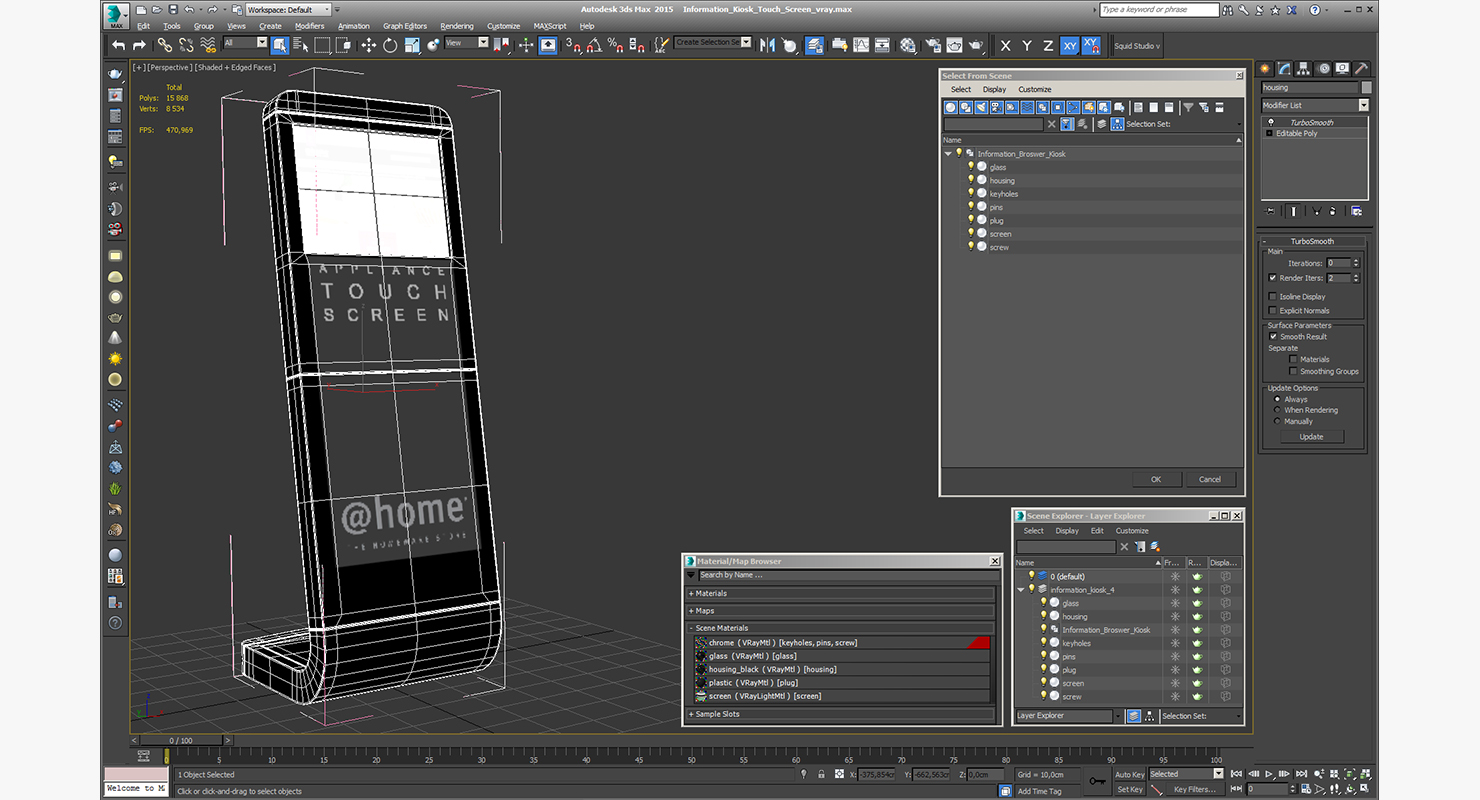Open the Modifiers menu
This screenshot has width=1480, height=800.
(x=310, y=26)
